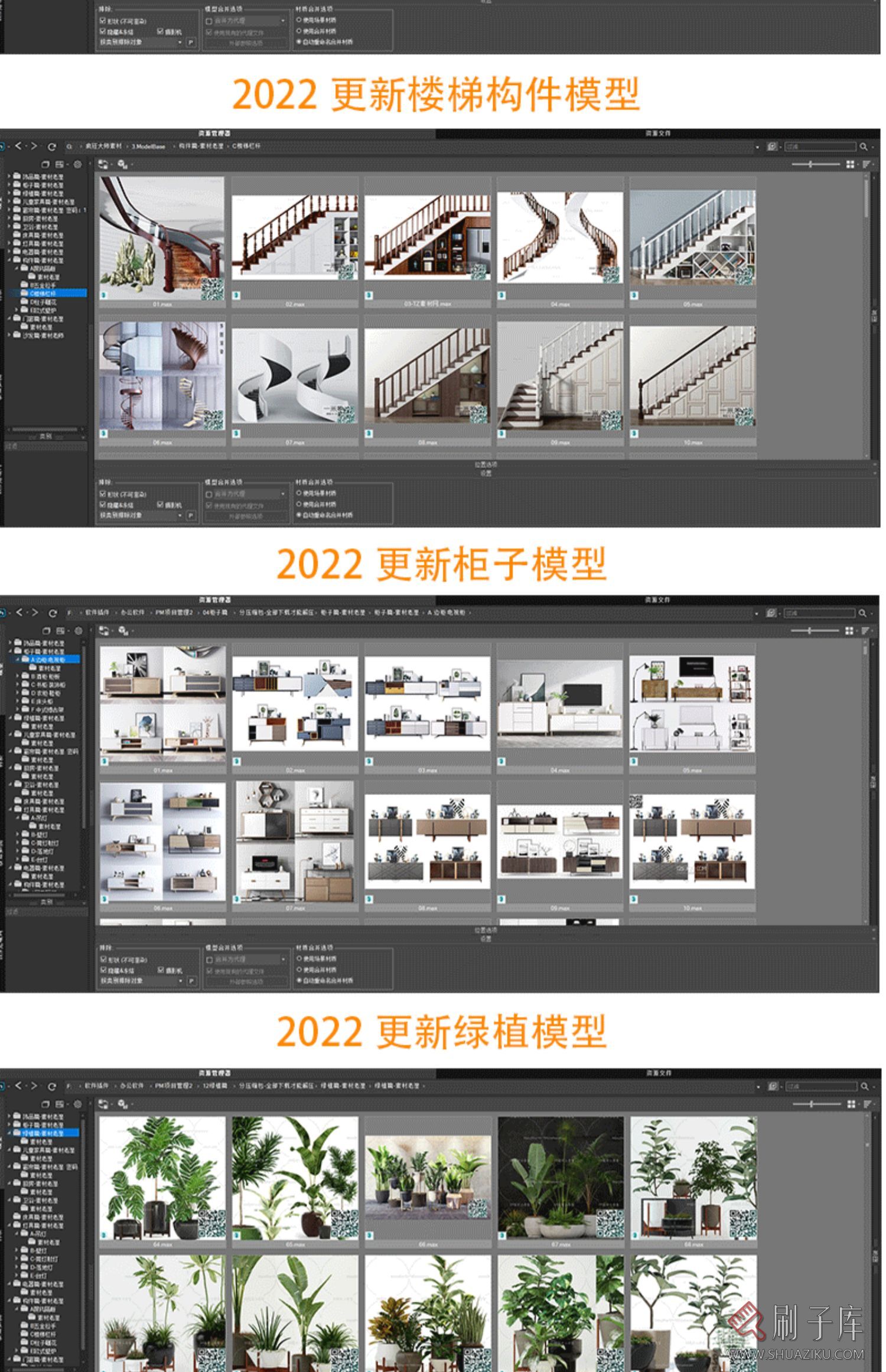Switch to grid thumbnail view in plant panel

[851, 1104]
